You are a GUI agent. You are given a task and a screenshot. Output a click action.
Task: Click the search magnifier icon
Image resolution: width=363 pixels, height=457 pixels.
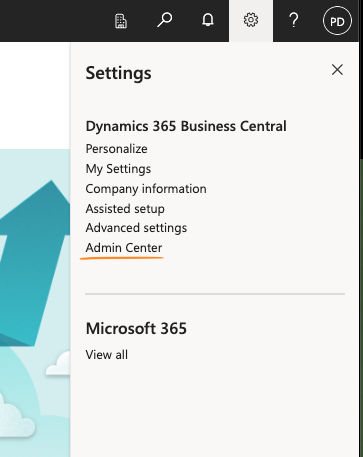[164, 20]
